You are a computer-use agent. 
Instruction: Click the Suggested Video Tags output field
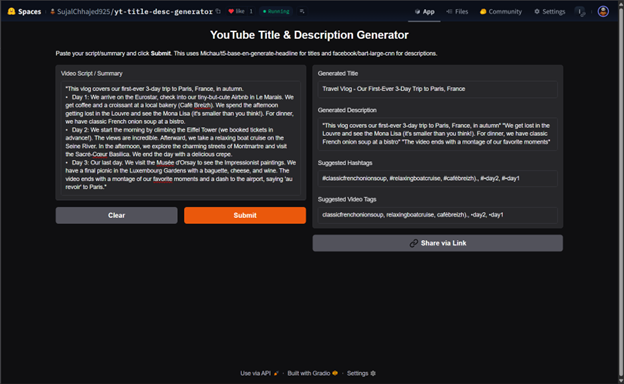coord(437,215)
